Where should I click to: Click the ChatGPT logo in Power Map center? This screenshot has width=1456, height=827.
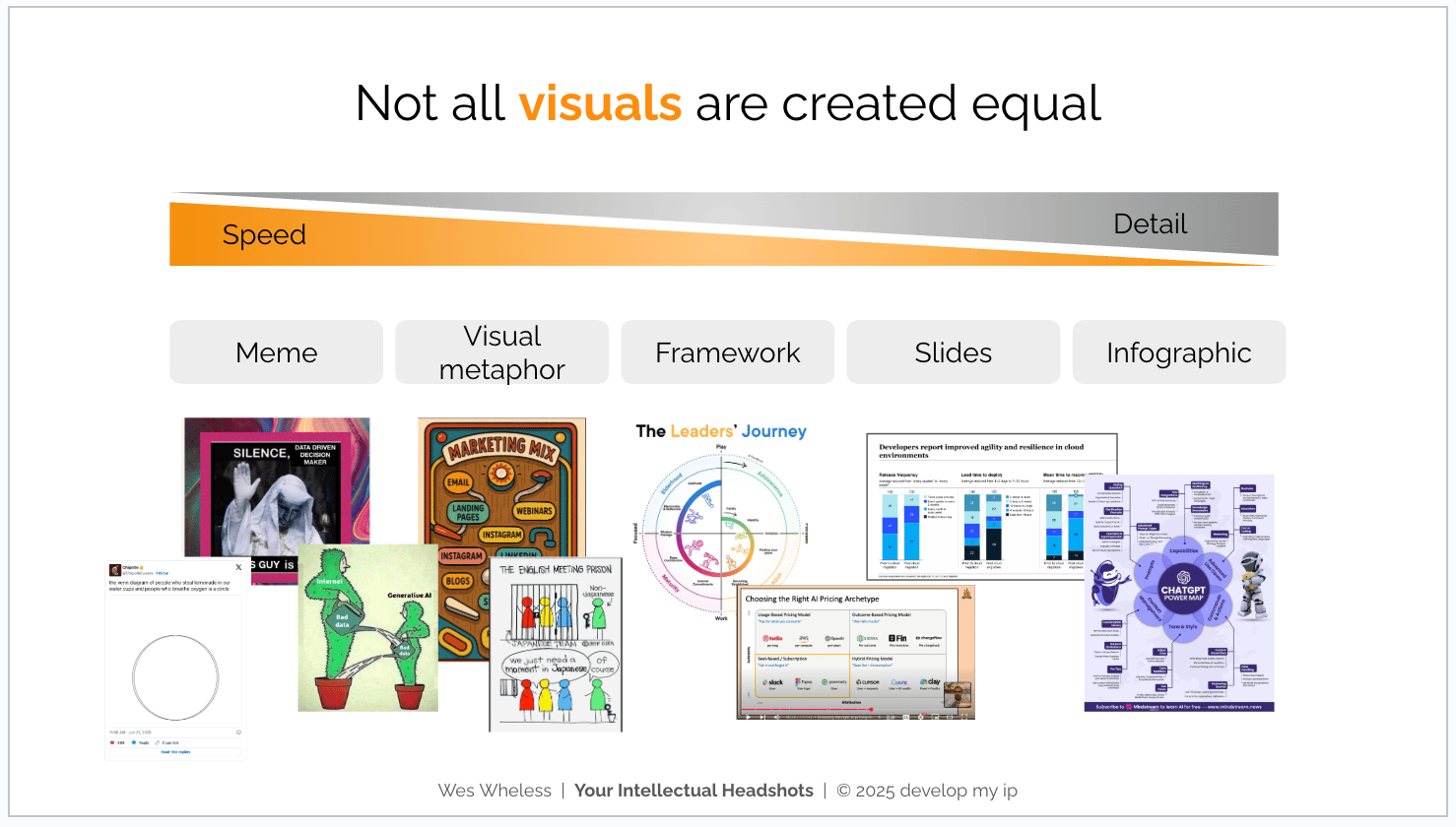pos(1183,578)
